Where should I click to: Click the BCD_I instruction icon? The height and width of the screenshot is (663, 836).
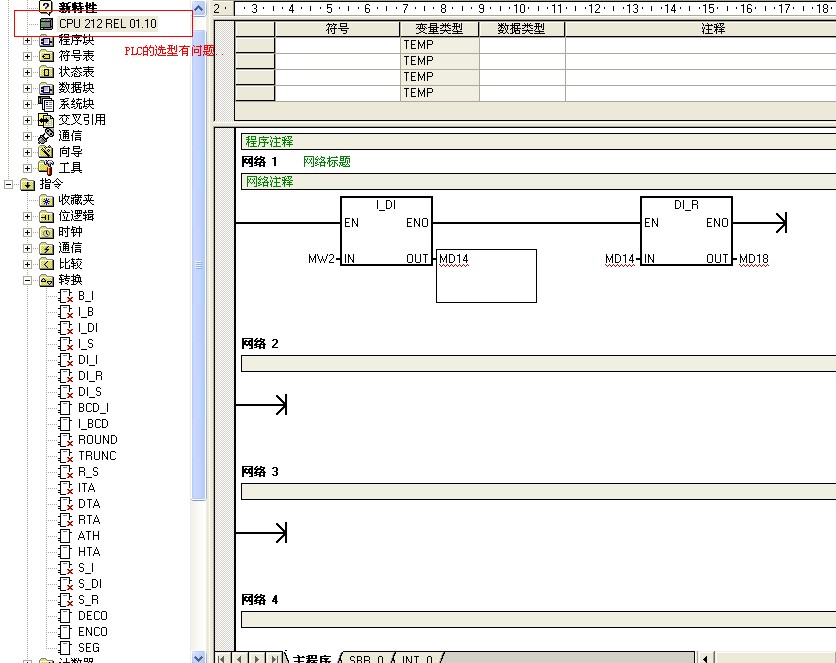click(66, 408)
